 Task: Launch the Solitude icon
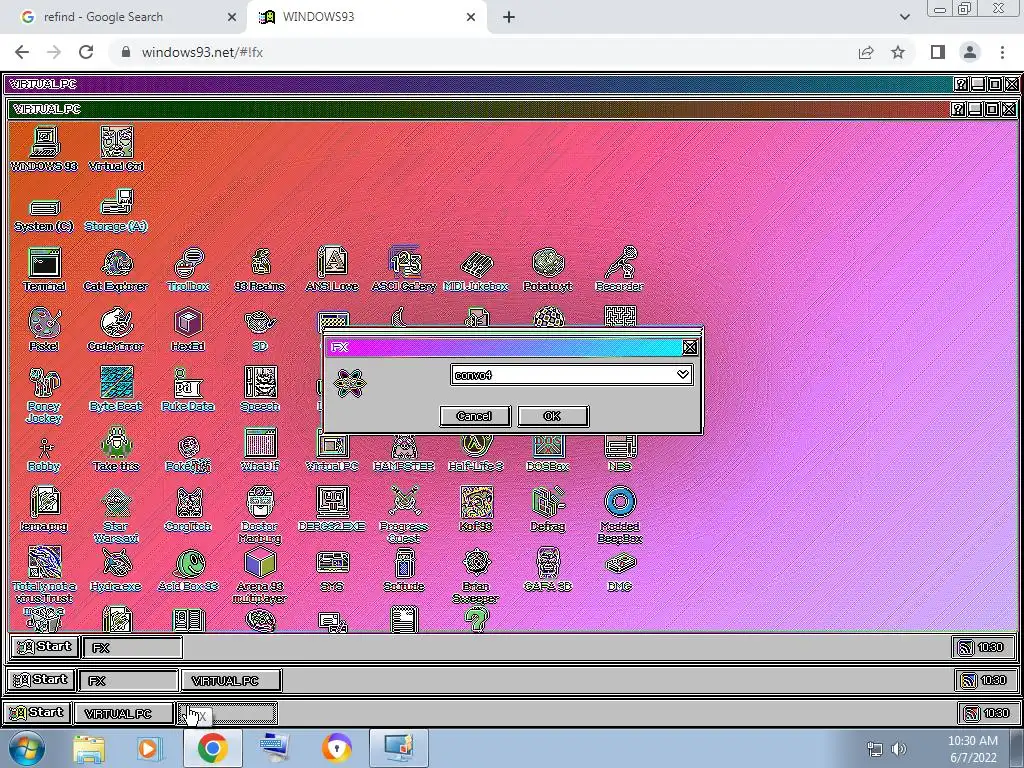point(404,569)
